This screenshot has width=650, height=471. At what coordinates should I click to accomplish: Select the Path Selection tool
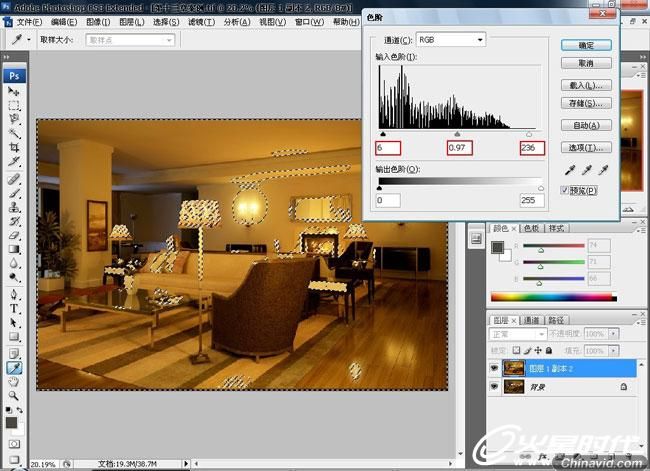click(14, 323)
